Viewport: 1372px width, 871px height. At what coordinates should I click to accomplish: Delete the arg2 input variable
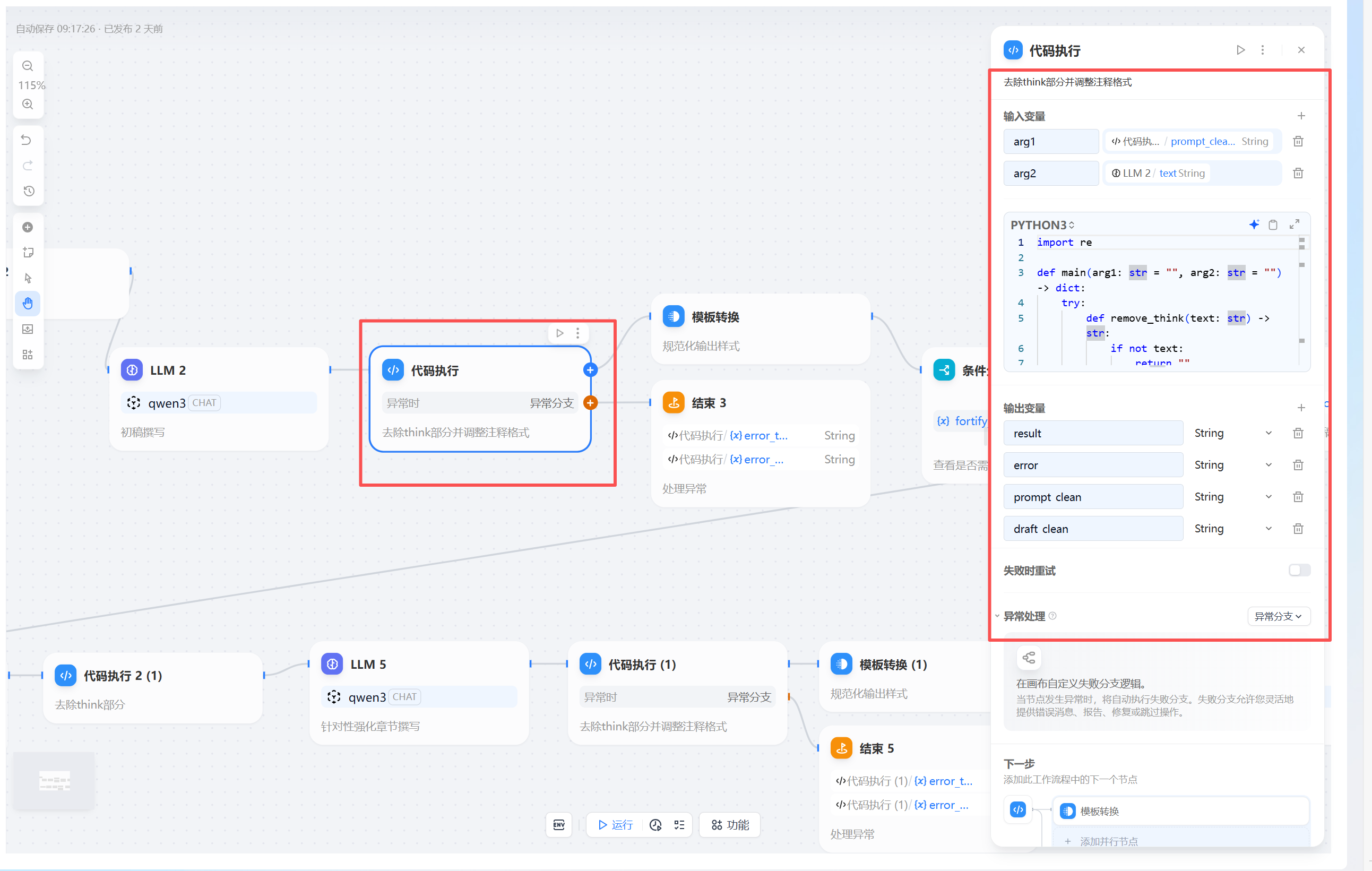1298,173
